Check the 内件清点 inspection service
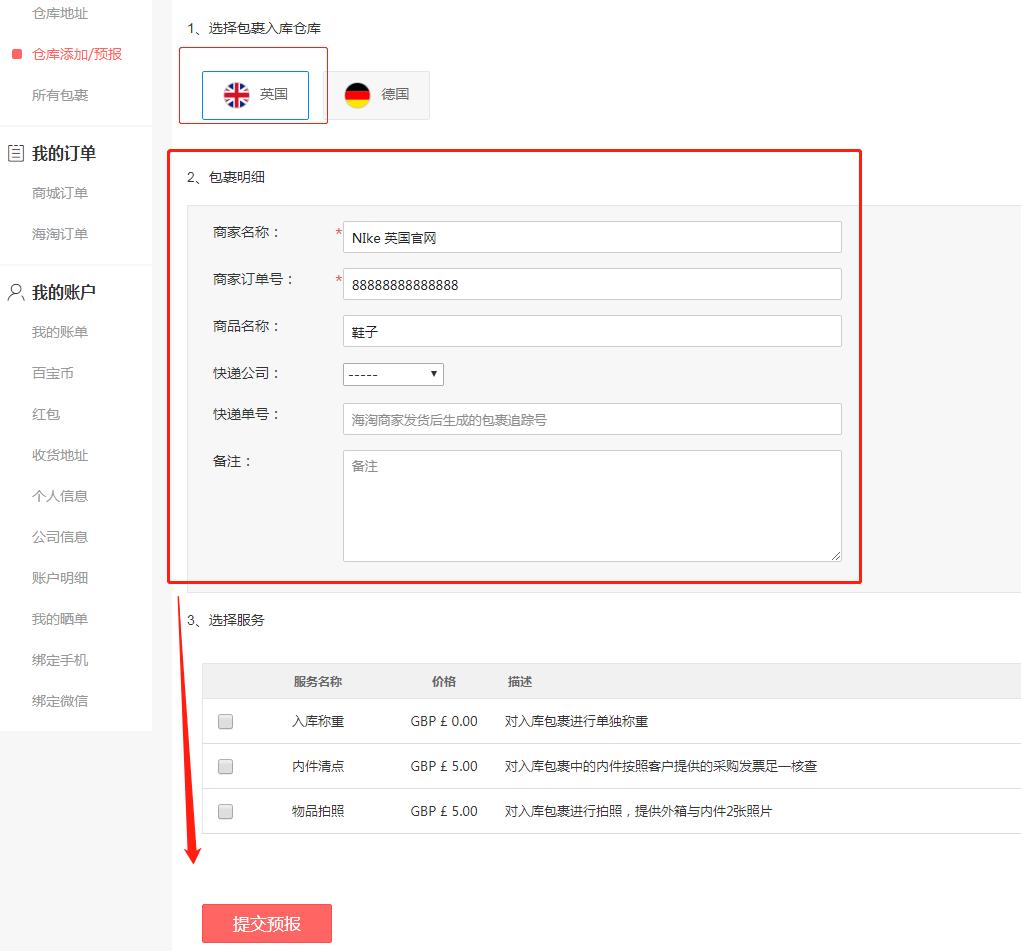 [x=225, y=766]
